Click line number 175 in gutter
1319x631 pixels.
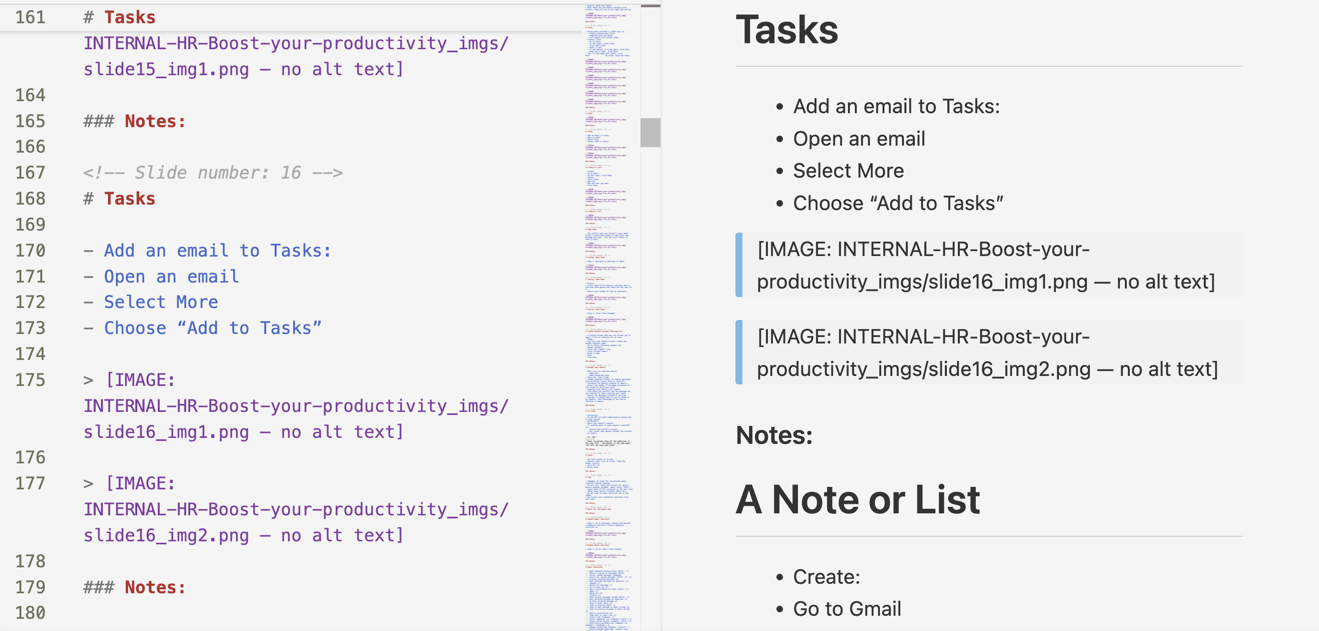pyautogui.click(x=30, y=380)
